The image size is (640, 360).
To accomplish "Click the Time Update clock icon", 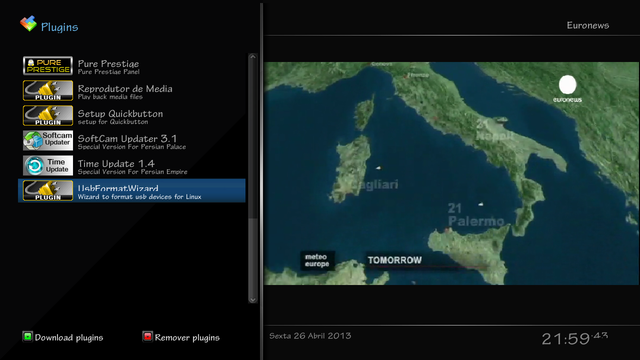I will pyautogui.click(x=48, y=165).
